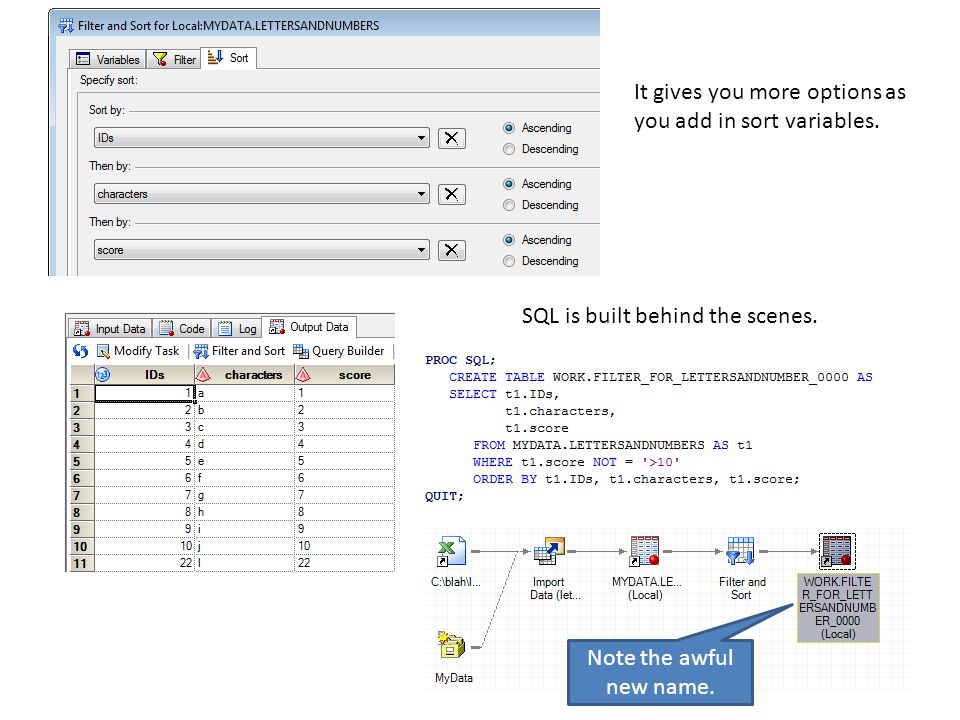Switch to the Filter tab
Image resolution: width=960 pixels, height=720 pixels.
coord(174,59)
